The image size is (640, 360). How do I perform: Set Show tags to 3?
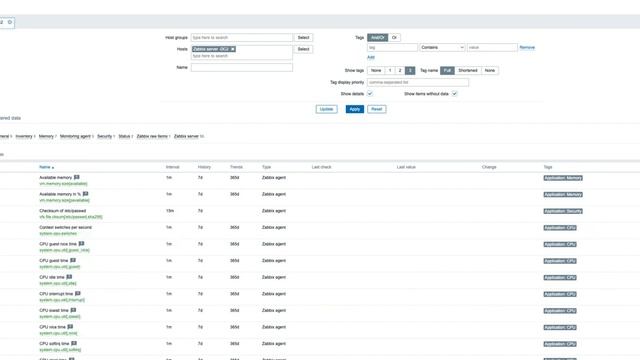coord(410,71)
